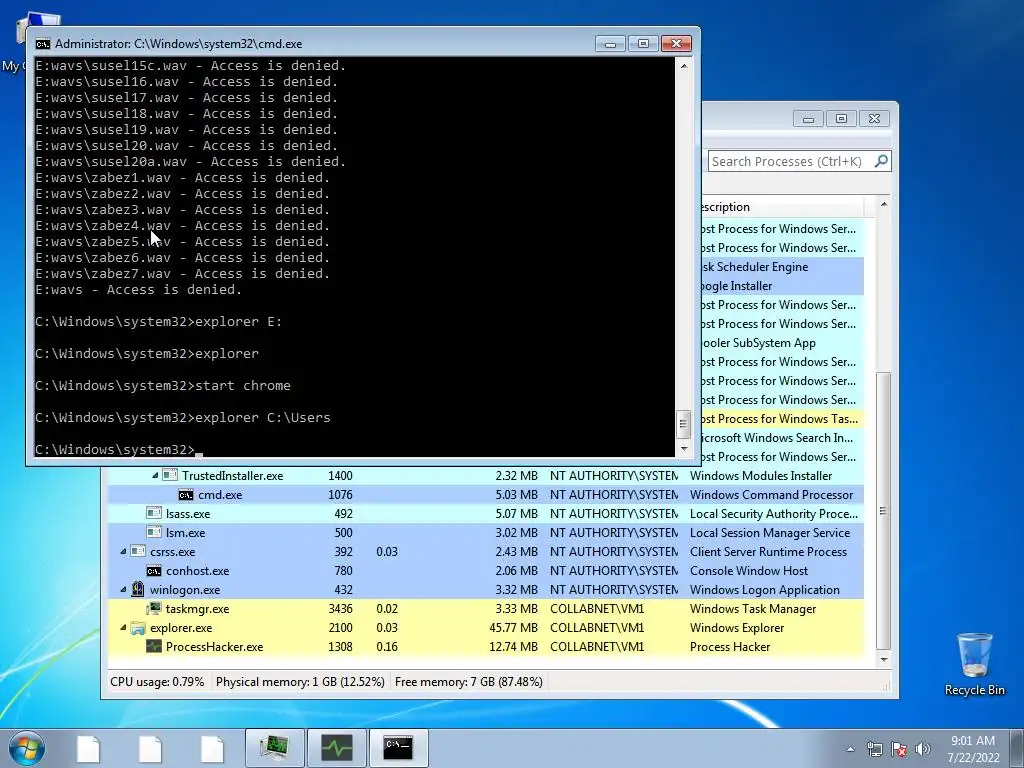Click the cmd window scroll-up arrow
Viewport: 1024px width, 768px height.
(x=684, y=66)
